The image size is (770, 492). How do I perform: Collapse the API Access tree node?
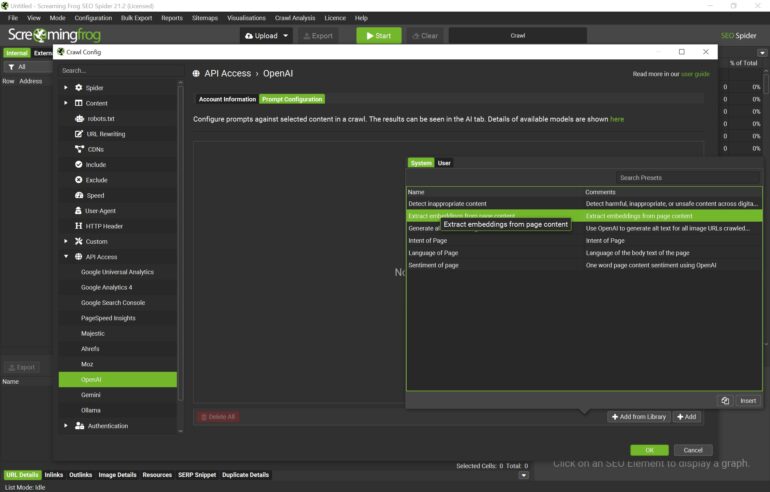coord(66,256)
